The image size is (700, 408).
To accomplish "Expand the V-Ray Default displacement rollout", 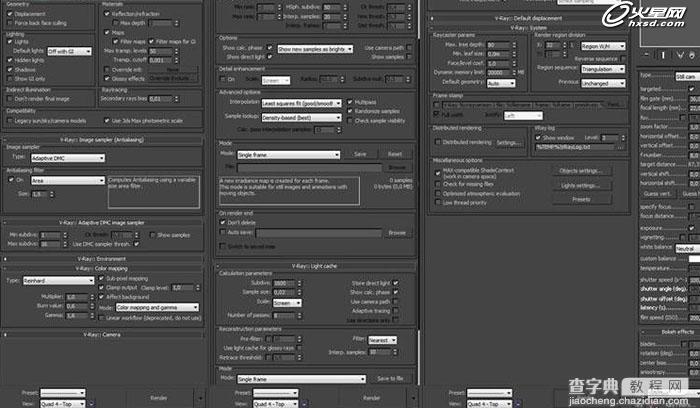I will coord(528,19).
